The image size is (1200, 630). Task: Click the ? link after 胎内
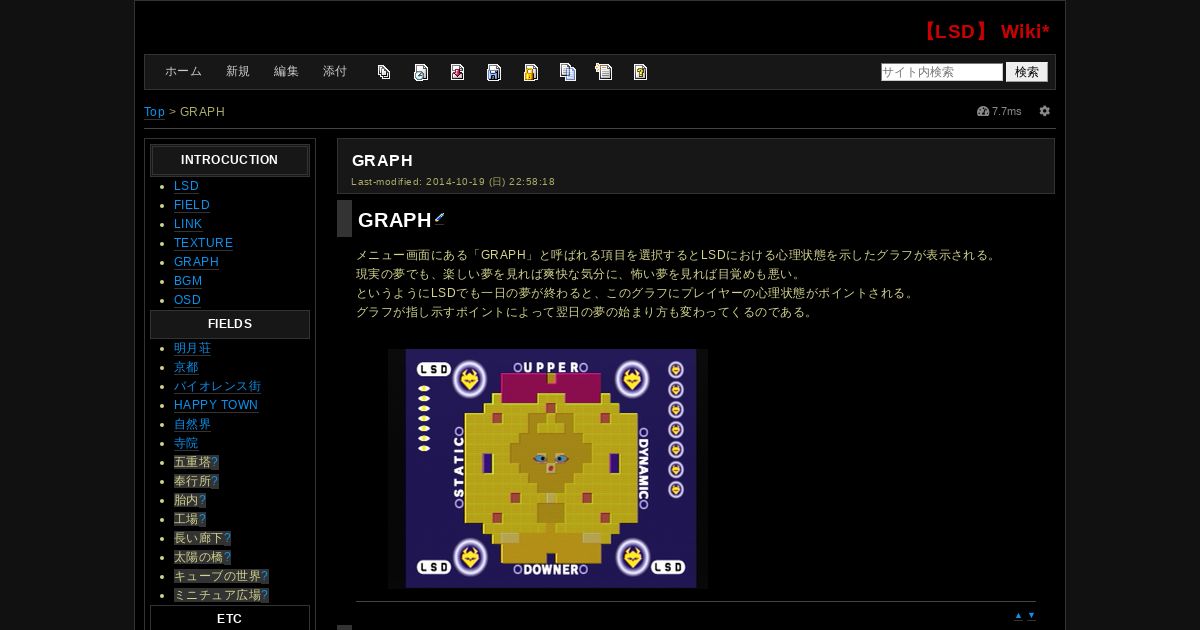click(202, 500)
